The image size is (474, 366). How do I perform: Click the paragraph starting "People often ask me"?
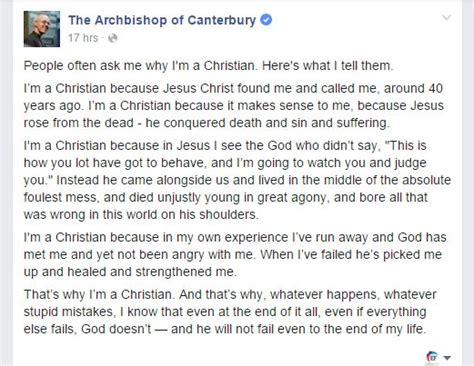pos(208,66)
